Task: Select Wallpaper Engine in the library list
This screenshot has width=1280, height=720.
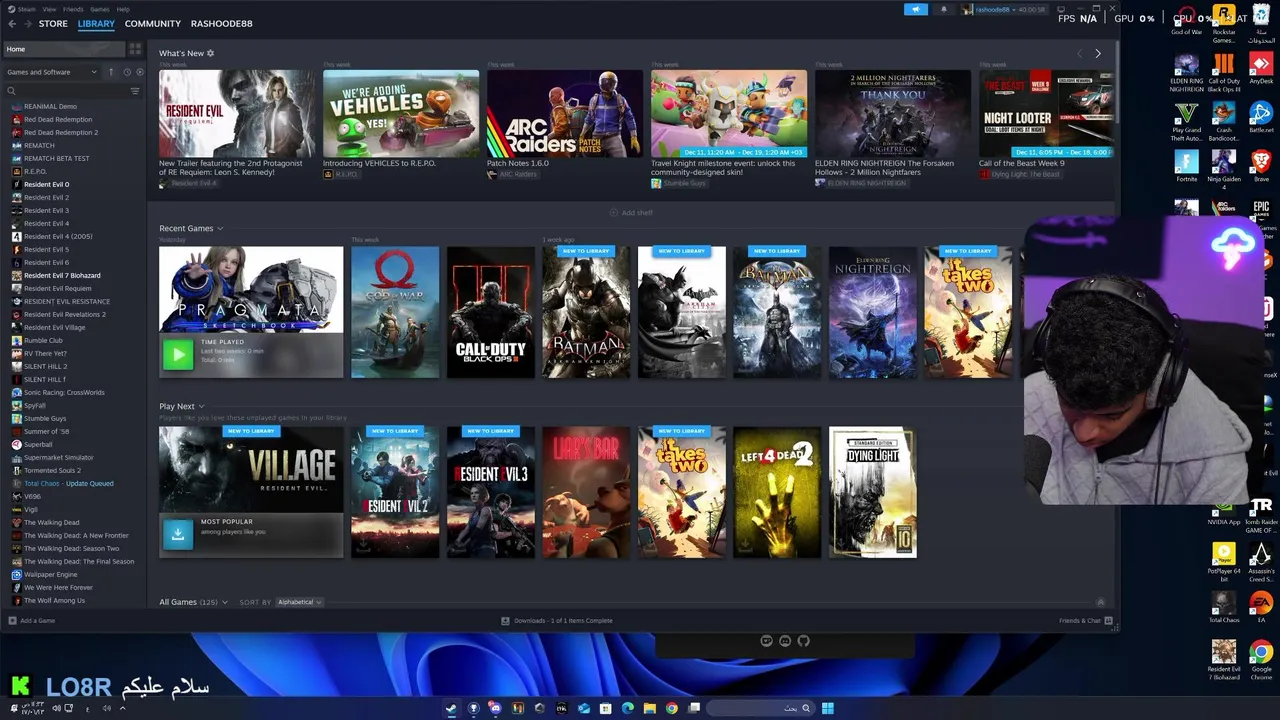Action: tap(50, 575)
